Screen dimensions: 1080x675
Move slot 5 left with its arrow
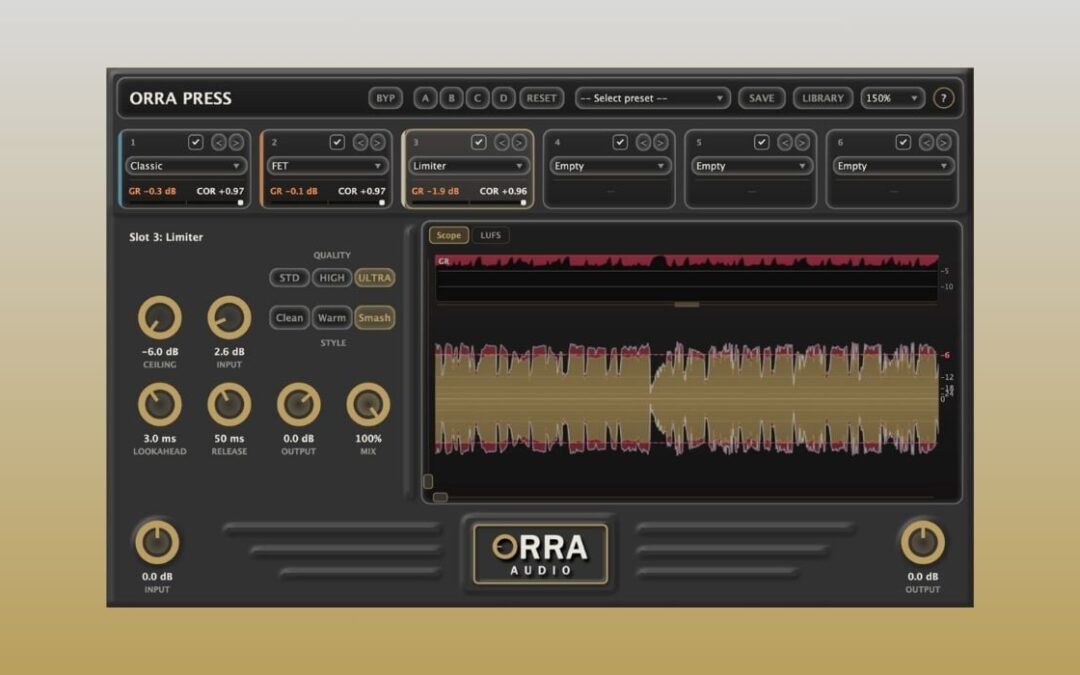pos(785,142)
